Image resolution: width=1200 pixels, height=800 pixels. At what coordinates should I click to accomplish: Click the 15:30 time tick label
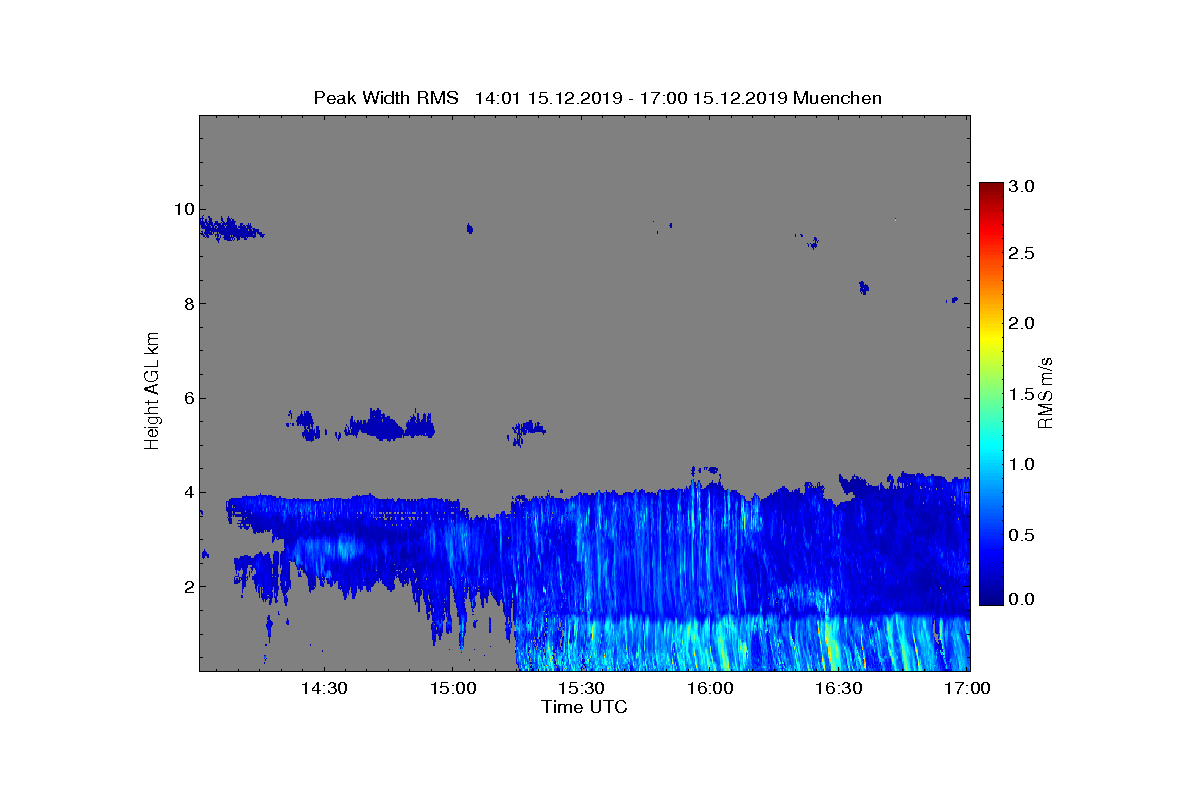581,688
